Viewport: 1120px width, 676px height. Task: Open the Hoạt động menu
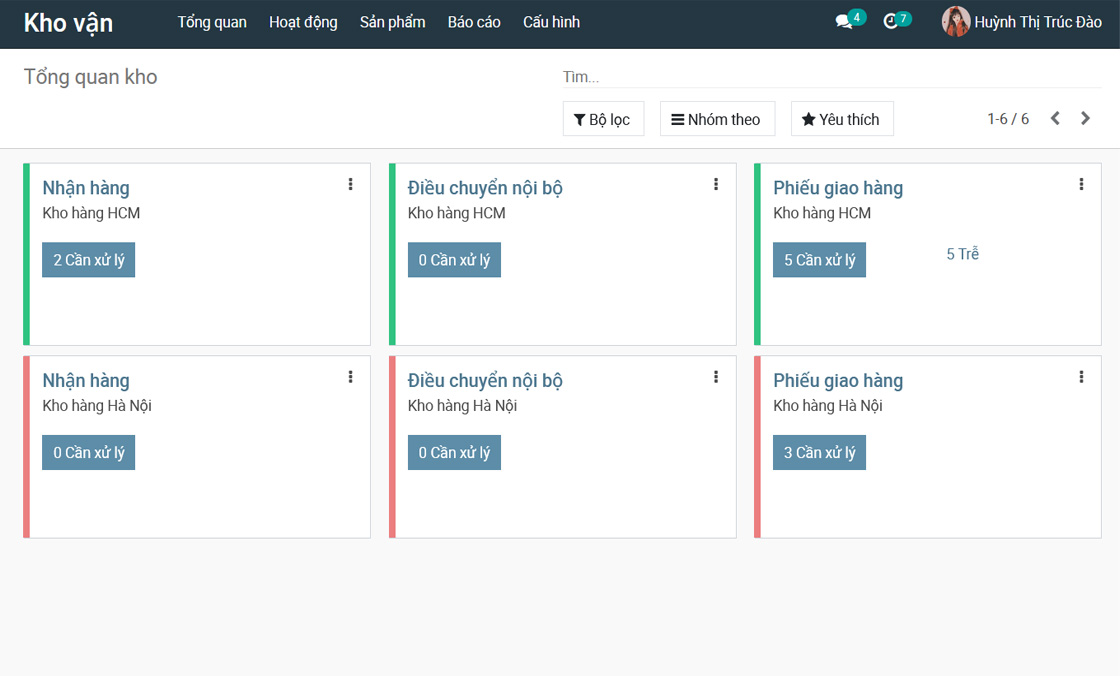tap(303, 22)
